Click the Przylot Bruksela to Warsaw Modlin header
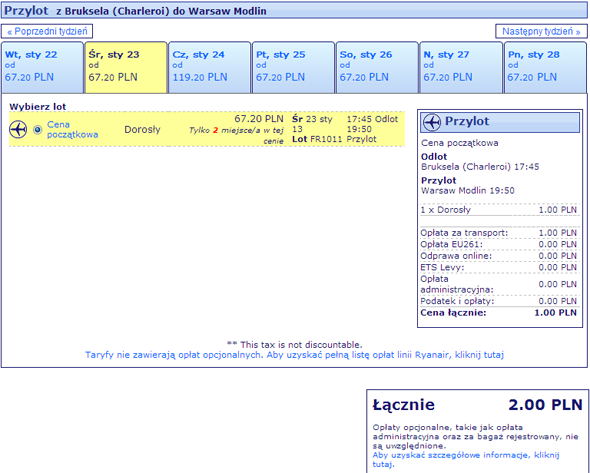The width and height of the screenshot is (590, 473). point(295,11)
